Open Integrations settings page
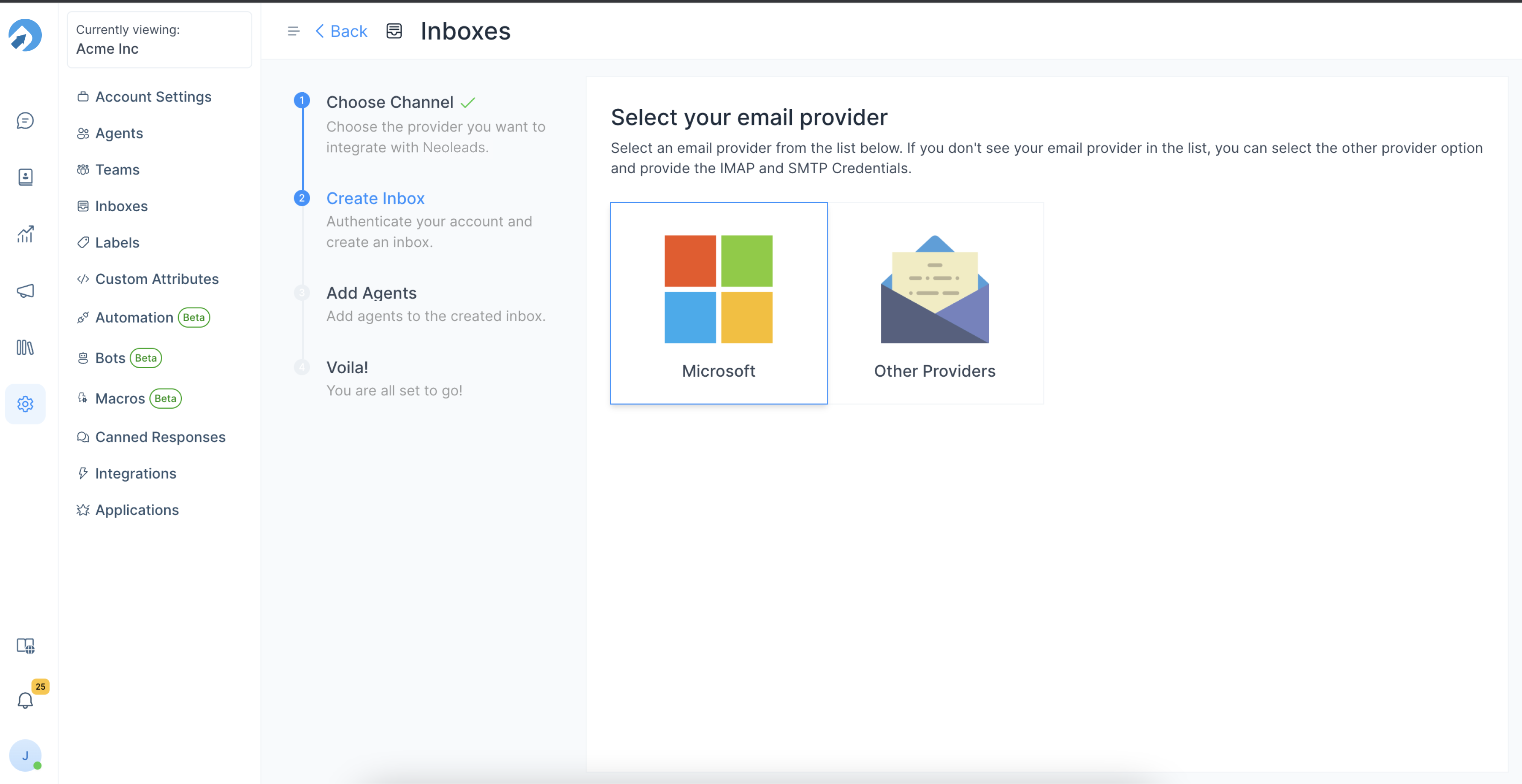This screenshot has width=1522, height=784. click(x=135, y=473)
